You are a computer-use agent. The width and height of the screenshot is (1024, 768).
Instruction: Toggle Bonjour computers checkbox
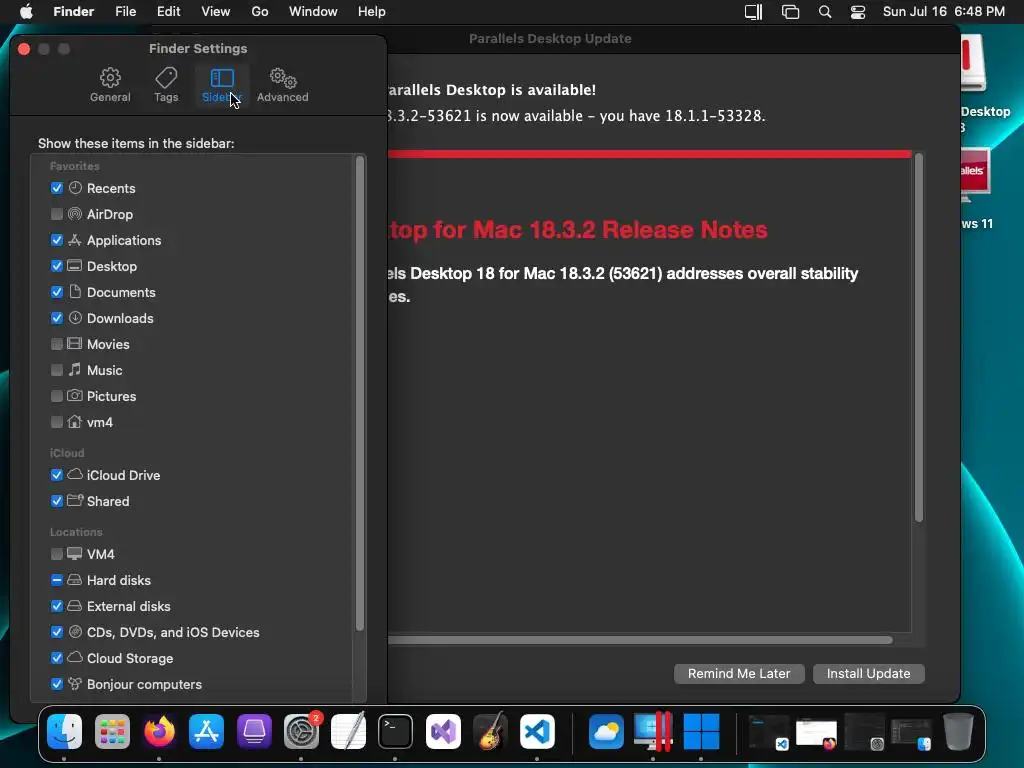click(57, 684)
